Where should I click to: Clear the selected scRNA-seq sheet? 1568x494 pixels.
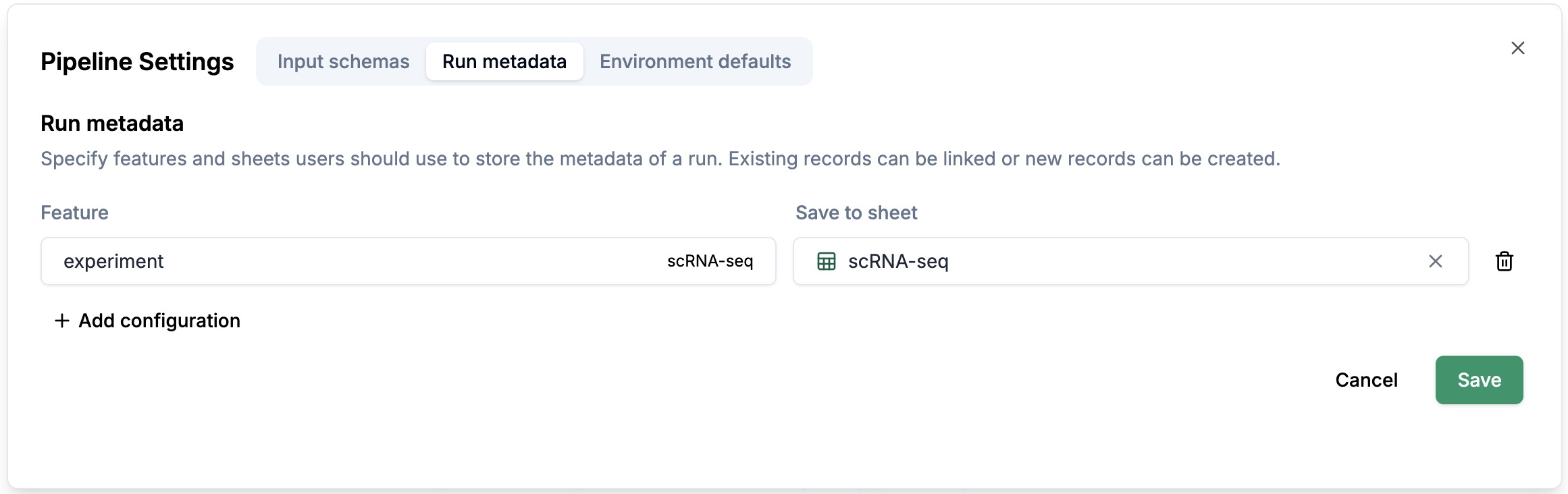click(x=1435, y=261)
